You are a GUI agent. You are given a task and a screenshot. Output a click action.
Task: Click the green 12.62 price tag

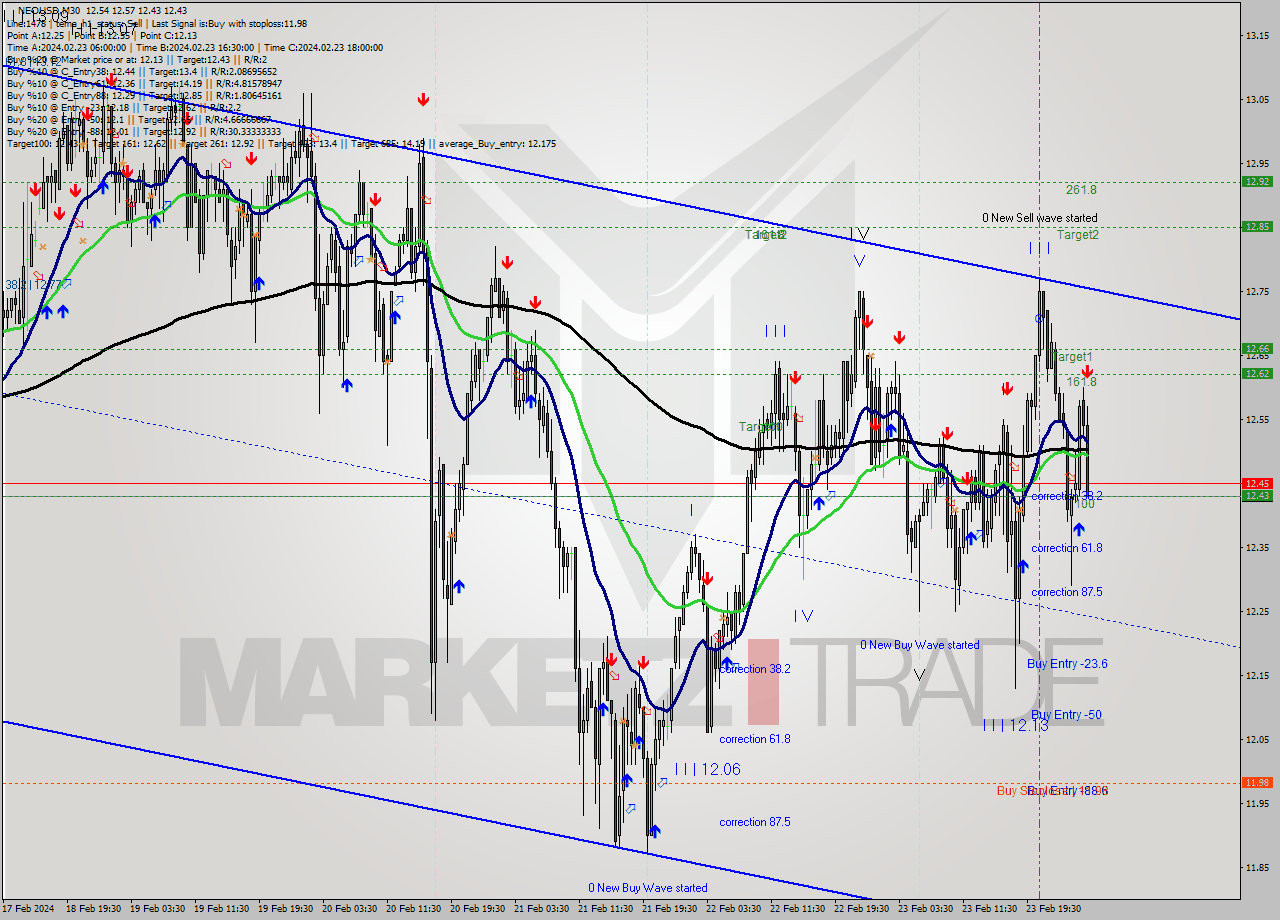click(1257, 374)
